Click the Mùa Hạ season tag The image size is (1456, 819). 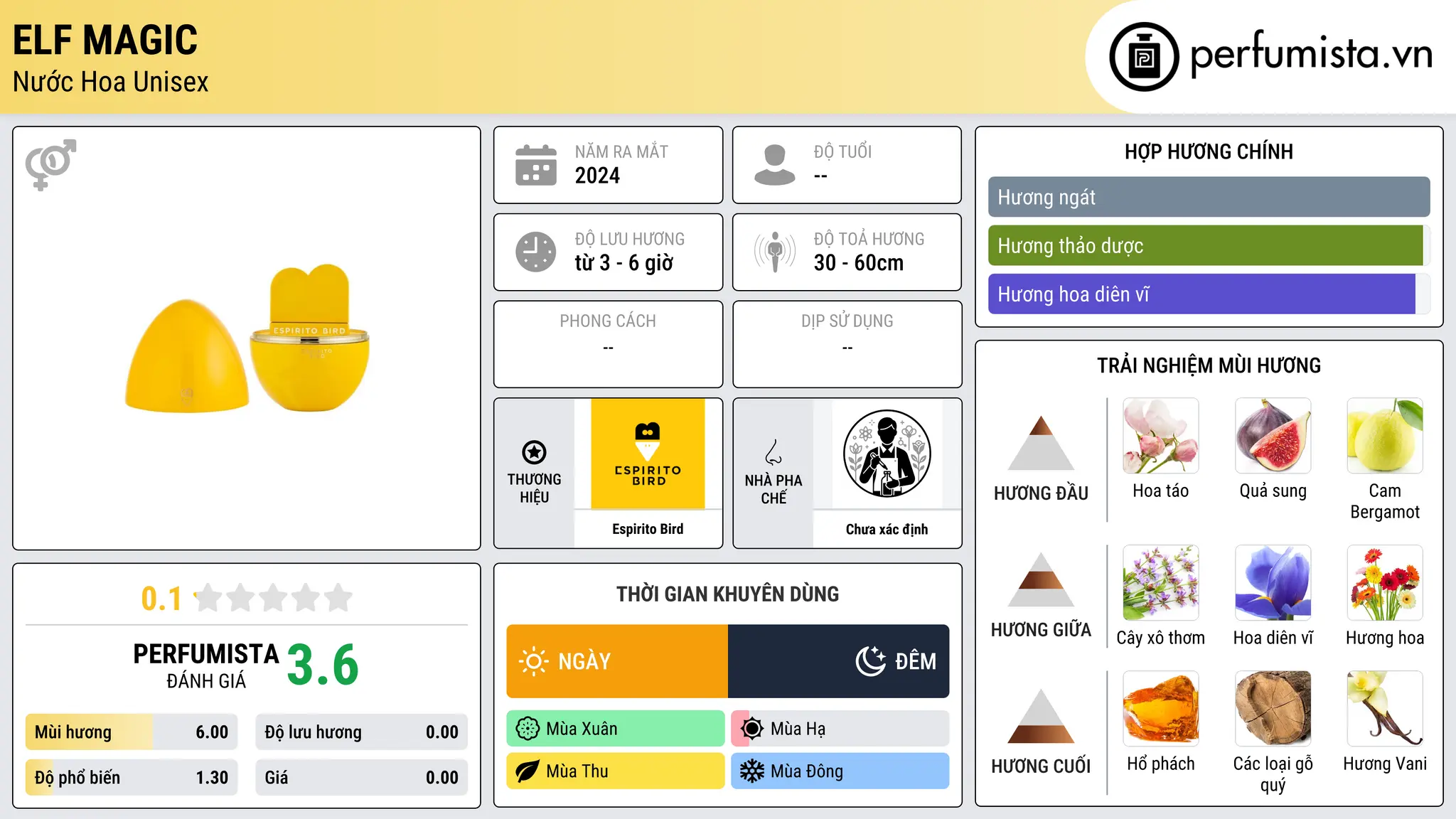pyautogui.click(x=840, y=729)
